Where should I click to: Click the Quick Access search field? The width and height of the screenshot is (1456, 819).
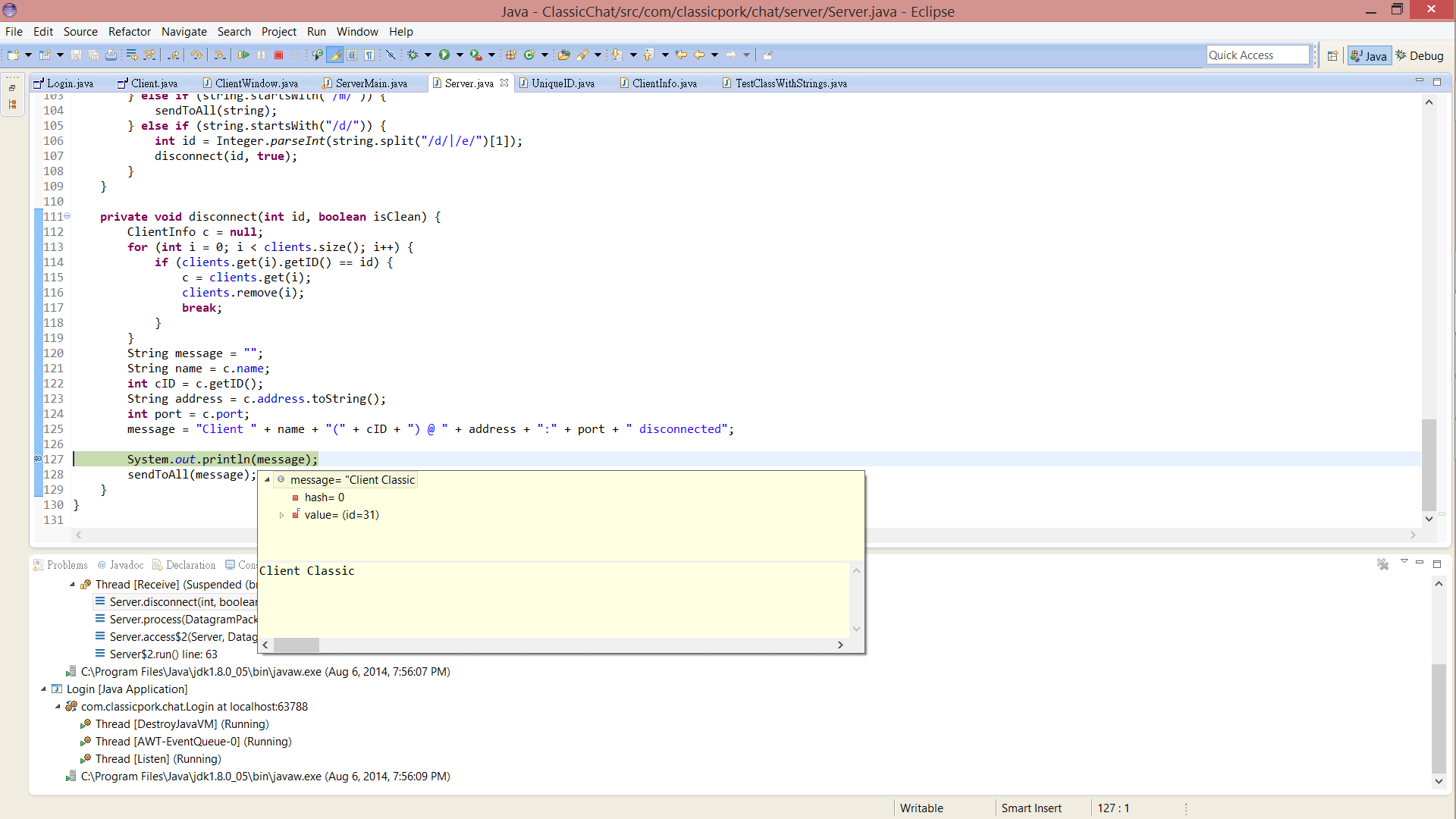(x=1257, y=55)
